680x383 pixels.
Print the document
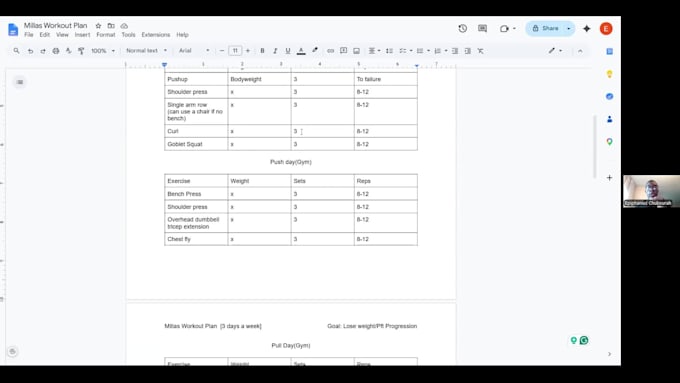tap(56, 51)
